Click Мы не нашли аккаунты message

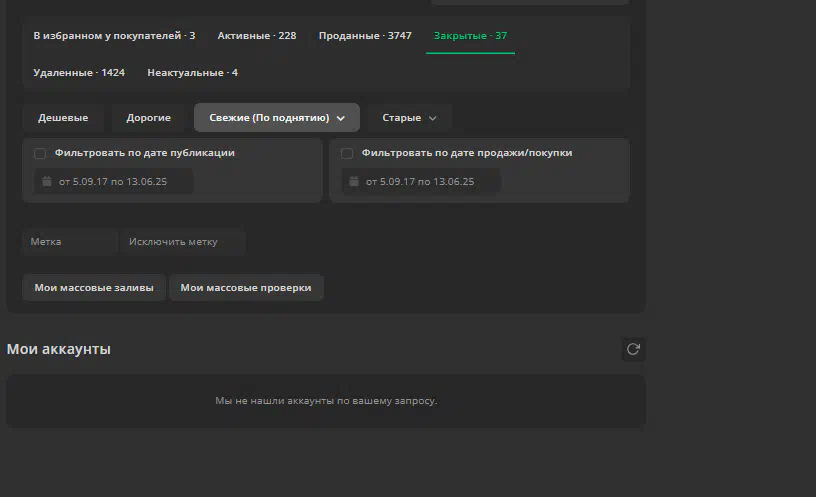click(x=326, y=401)
